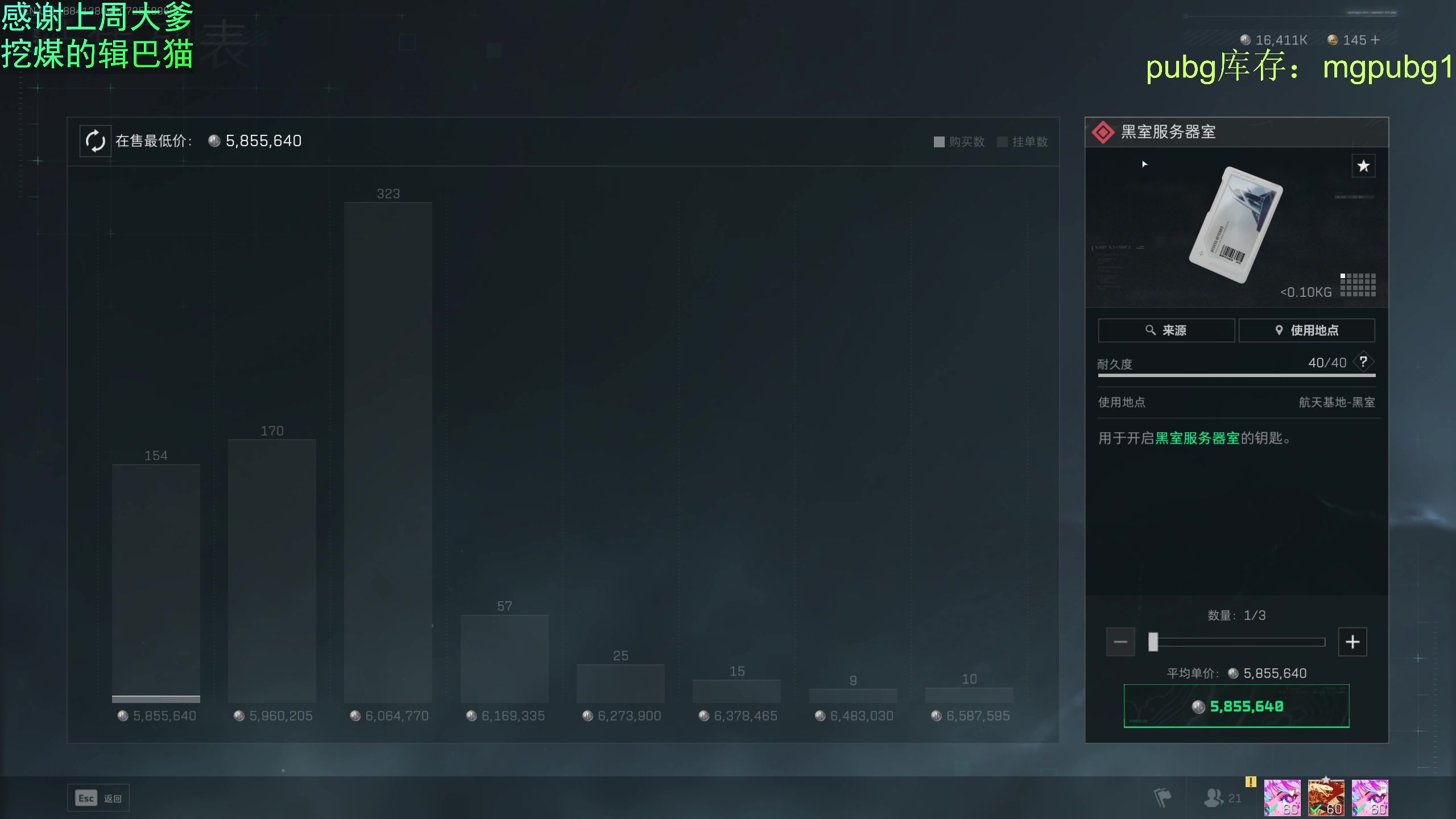Click the 6,483,030 price label

[854, 716]
